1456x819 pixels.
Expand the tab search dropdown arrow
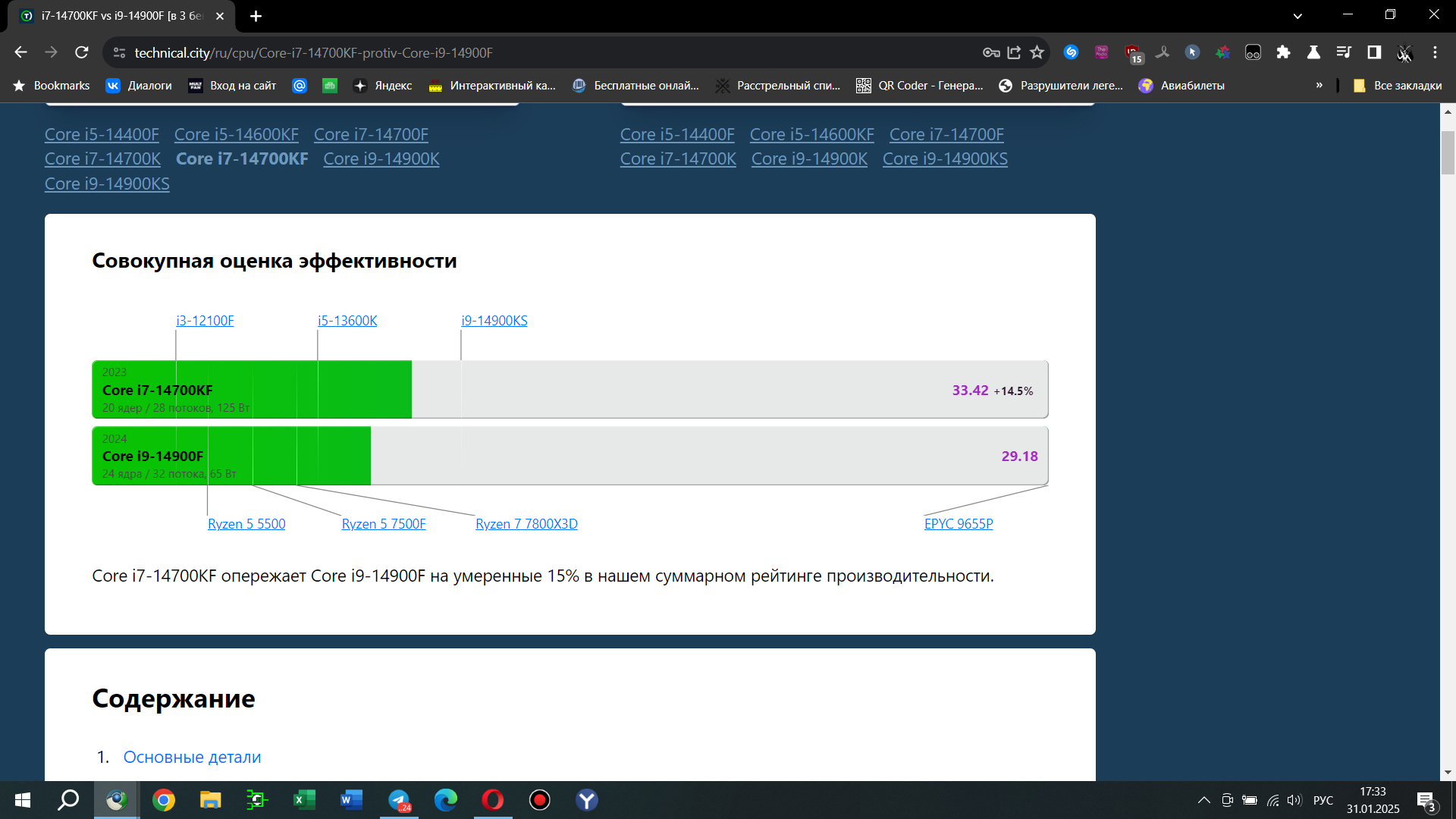[1298, 16]
